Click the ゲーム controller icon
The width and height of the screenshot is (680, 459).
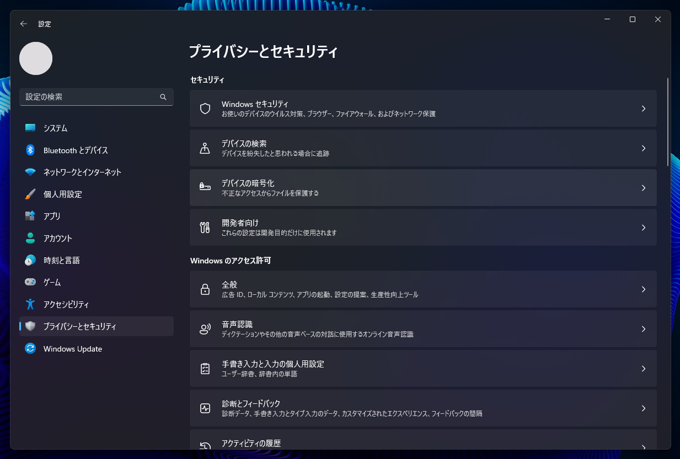point(30,282)
